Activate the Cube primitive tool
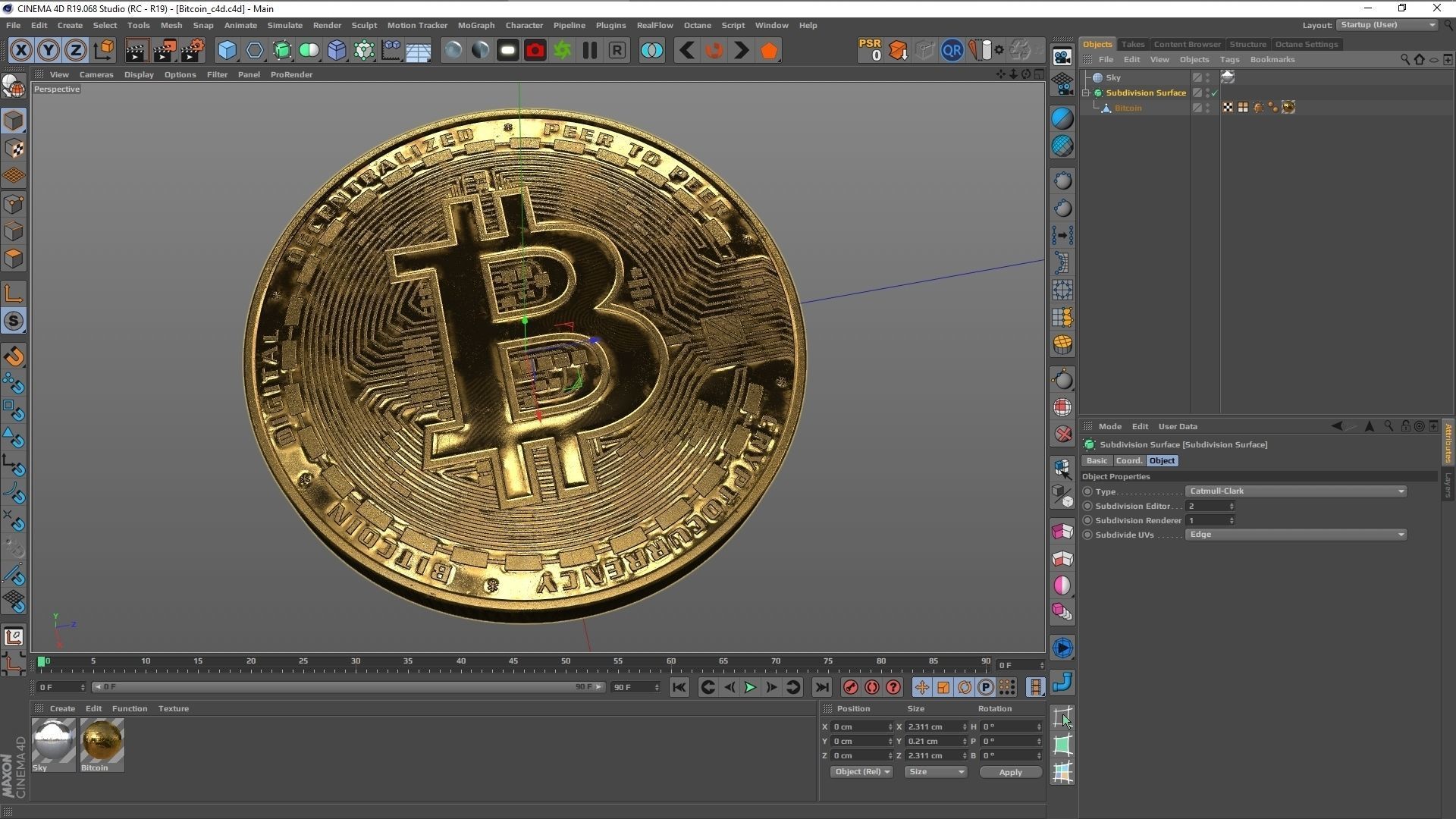Viewport: 1456px width, 819px height. (227, 50)
